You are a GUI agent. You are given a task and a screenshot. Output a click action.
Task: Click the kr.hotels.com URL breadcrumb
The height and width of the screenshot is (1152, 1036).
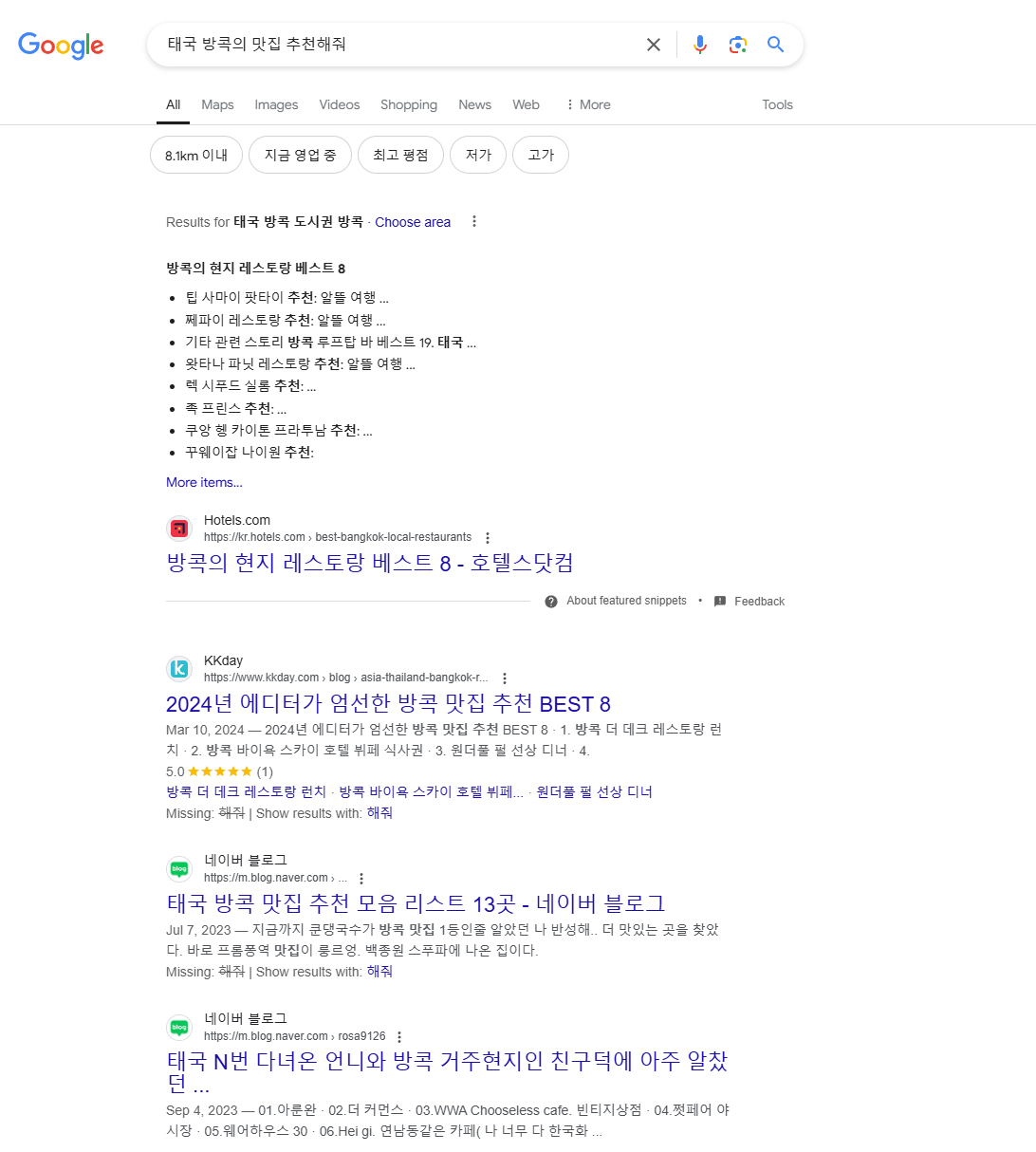338,537
